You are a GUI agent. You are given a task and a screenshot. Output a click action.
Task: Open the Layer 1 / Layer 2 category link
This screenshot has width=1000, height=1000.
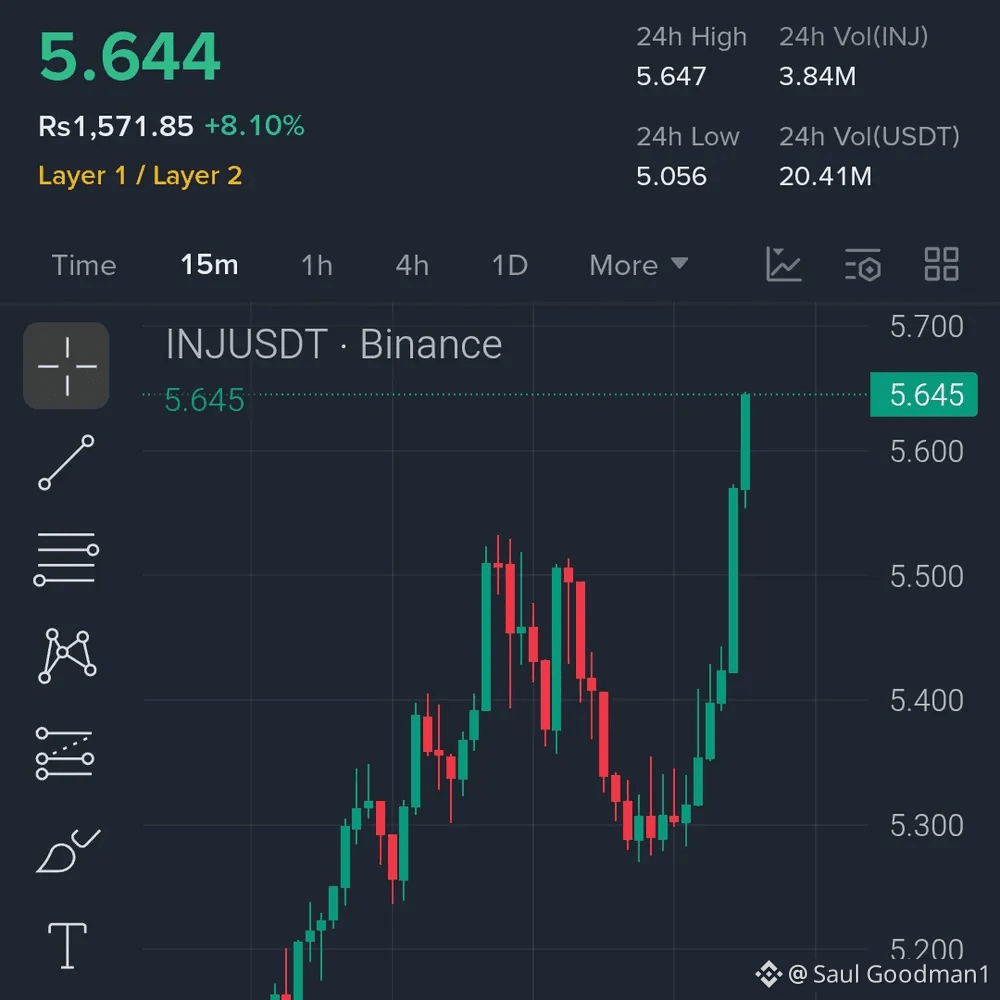[x=140, y=175]
